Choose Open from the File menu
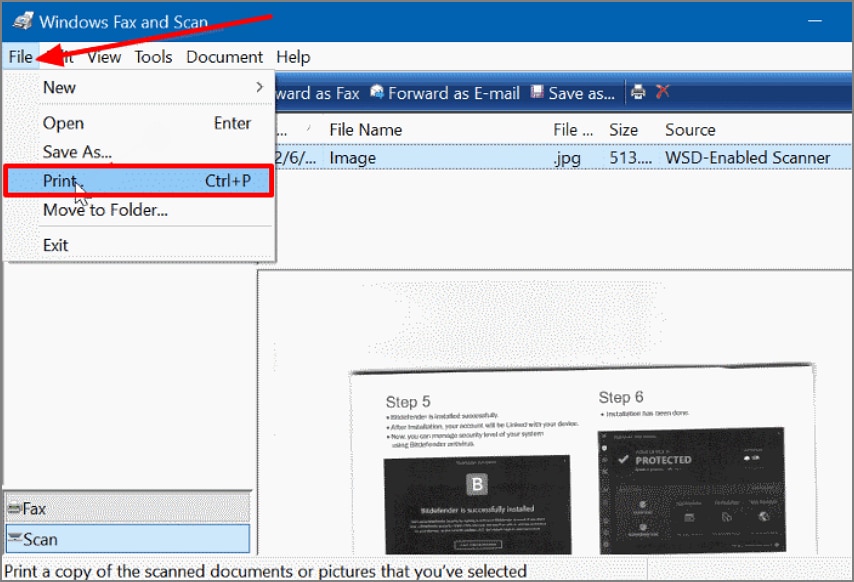The width and height of the screenshot is (854, 582). [x=139, y=123]
